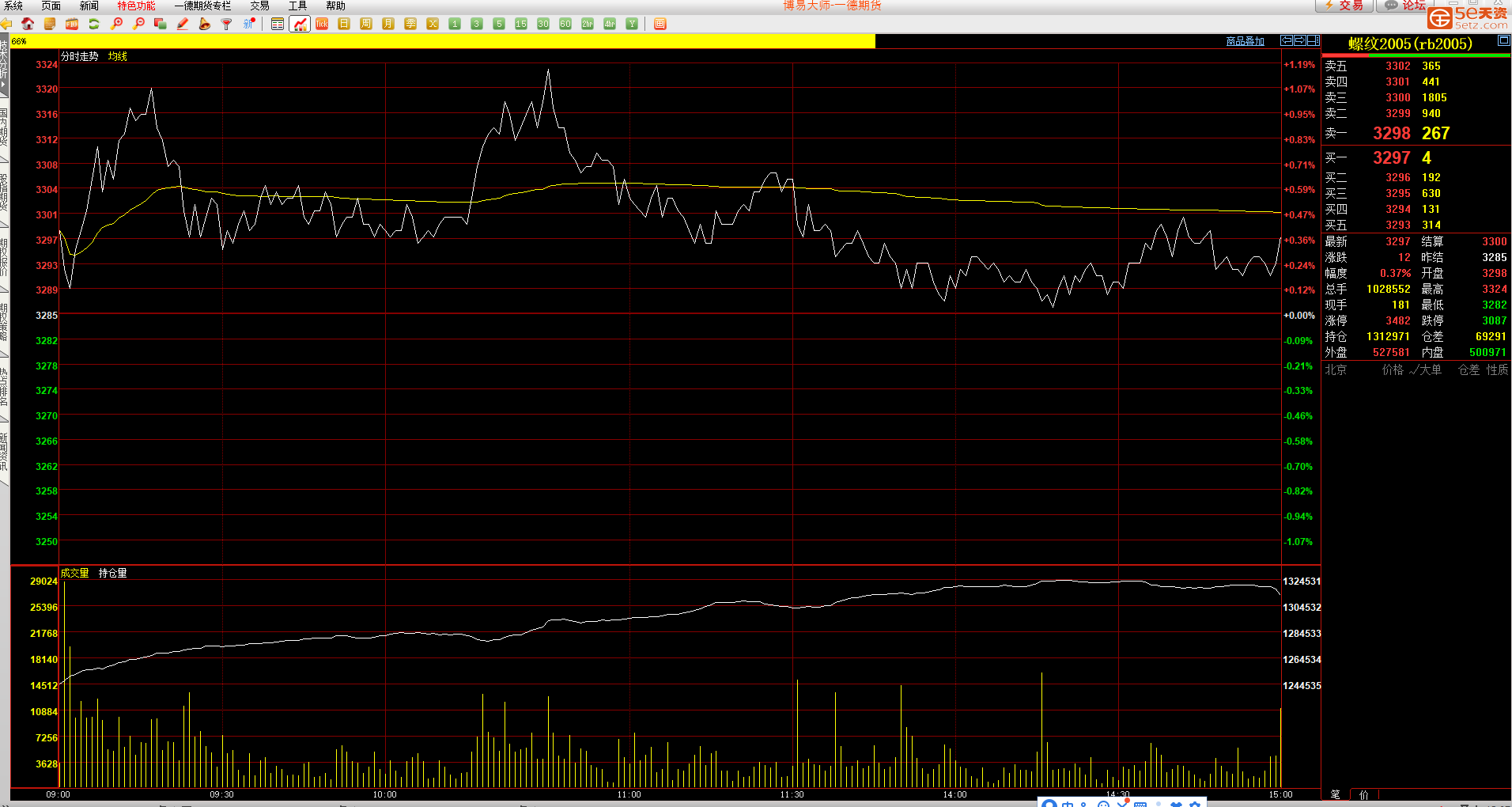Switch to Tick chart view
Screen dimensions: 1512x807
[322, 24]
